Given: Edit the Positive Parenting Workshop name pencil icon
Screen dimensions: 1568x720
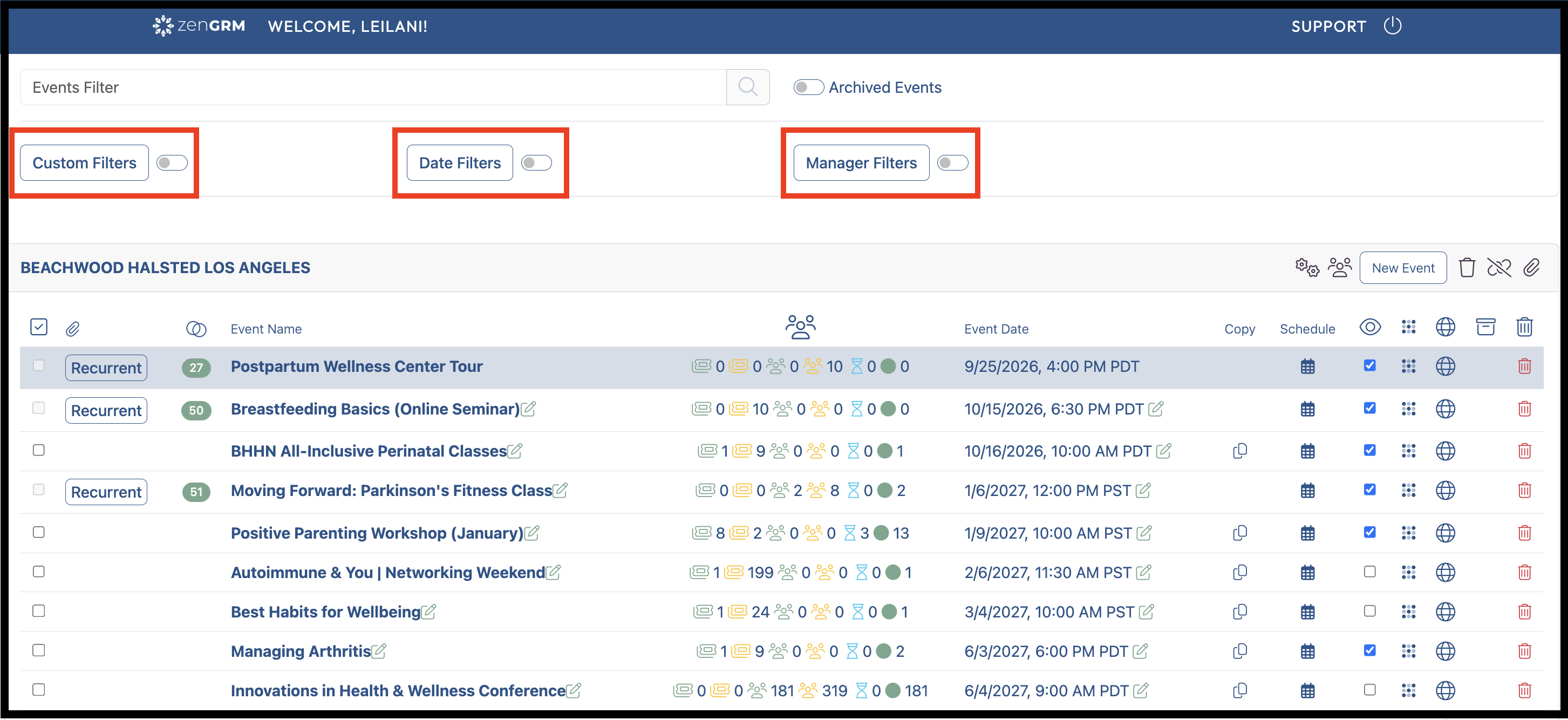Looking at the screenshot, I should pyautogui.click(x=531, y=533).
